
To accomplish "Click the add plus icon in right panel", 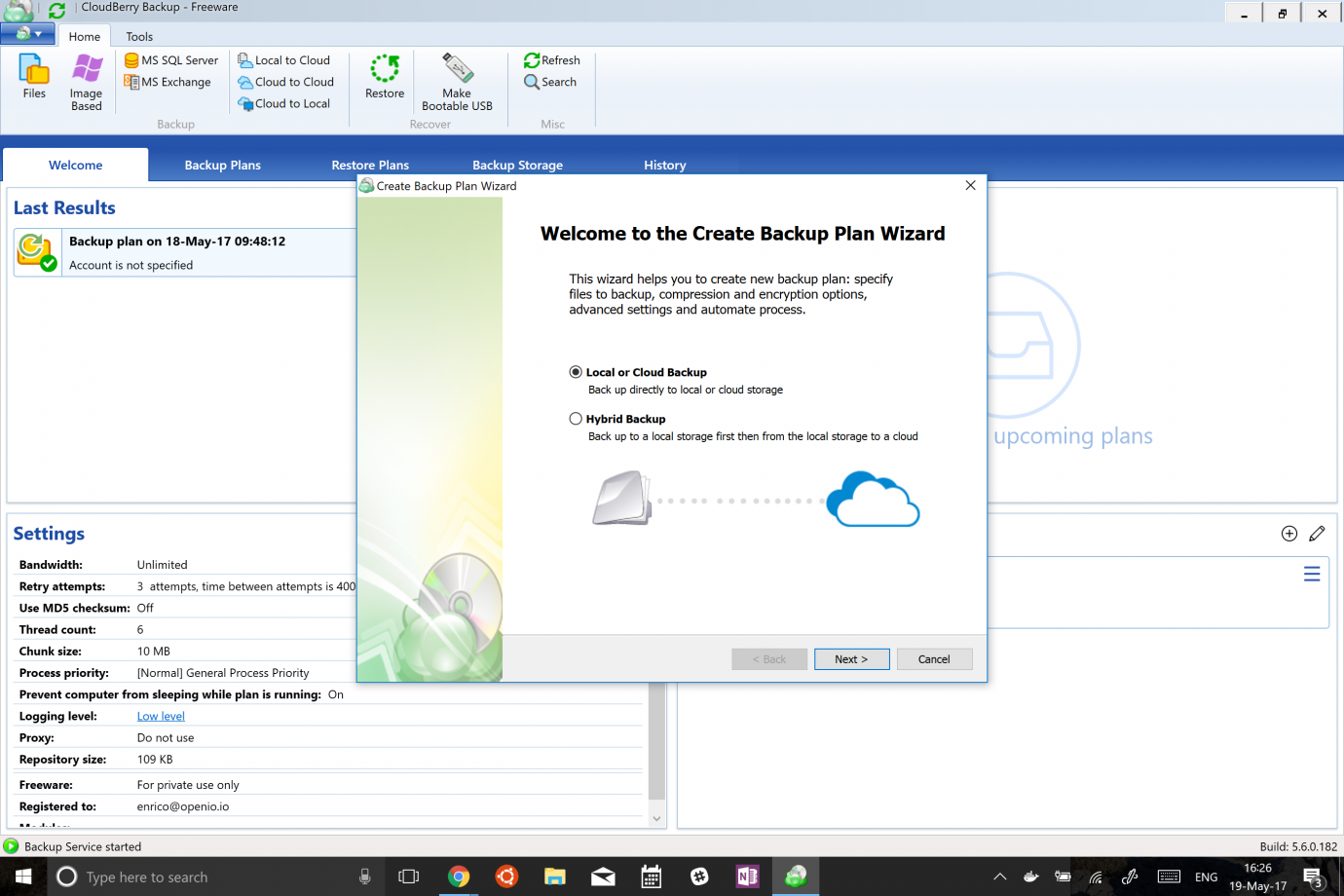I will pyautogui.click(x=1289, y=533).
